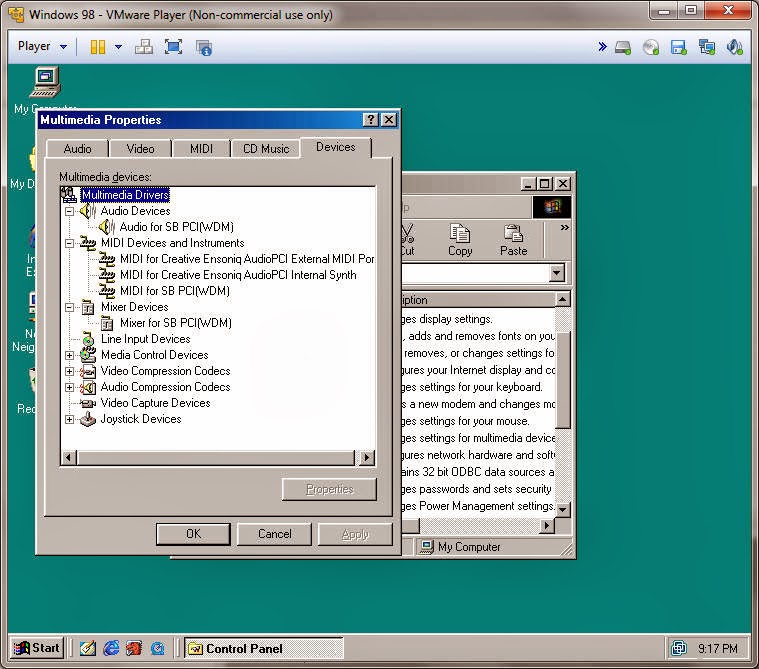Click the Multimedia Properties help question button
The width and height of the screenshot is (759, 669).
pos(370,120)
